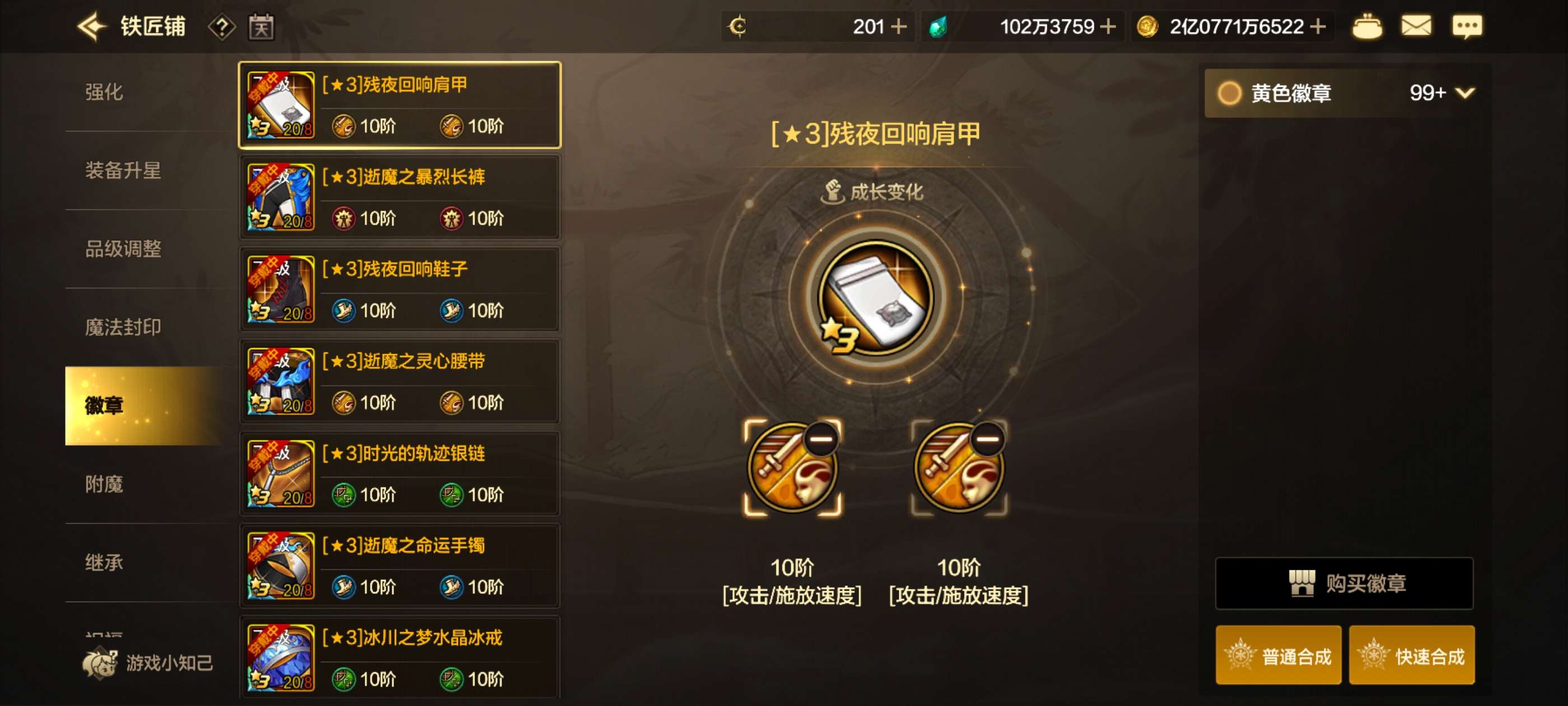This screenshot has height=706, width=1568.
Task: Remove the right emblem with its minus button
Action: click(x=988, y=439)
